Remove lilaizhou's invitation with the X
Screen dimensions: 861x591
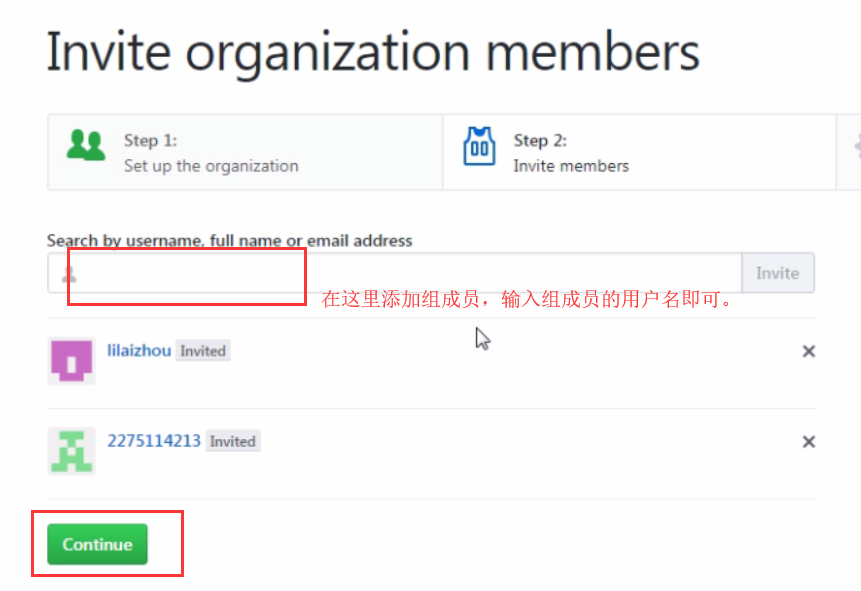(809, 351)
